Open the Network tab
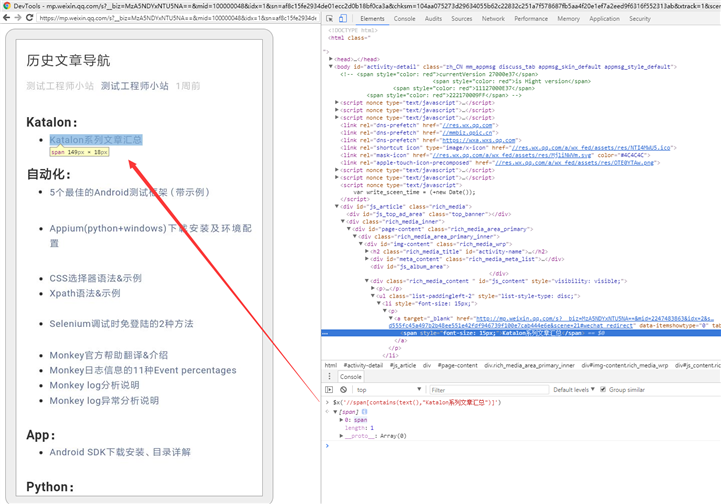This screenshot has width=721, height=504. 493,19
